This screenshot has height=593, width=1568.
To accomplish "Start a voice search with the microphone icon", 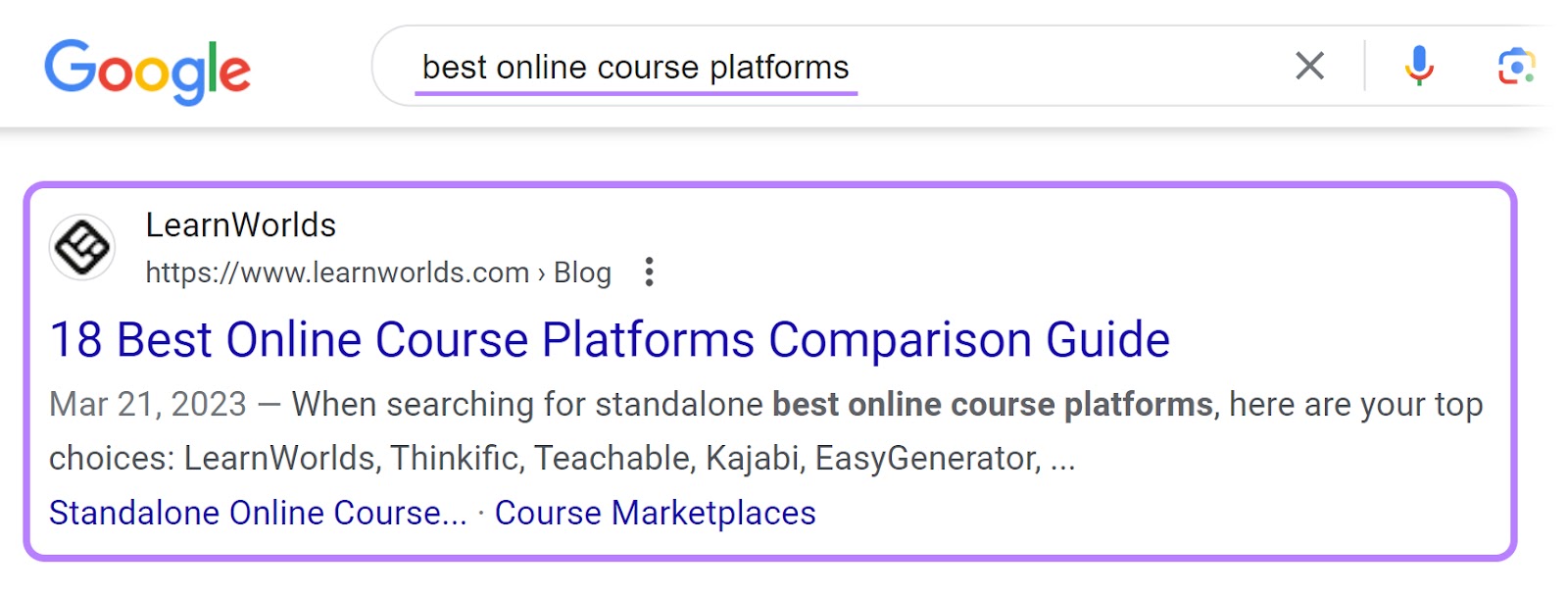I will [x=1418, y=66].
